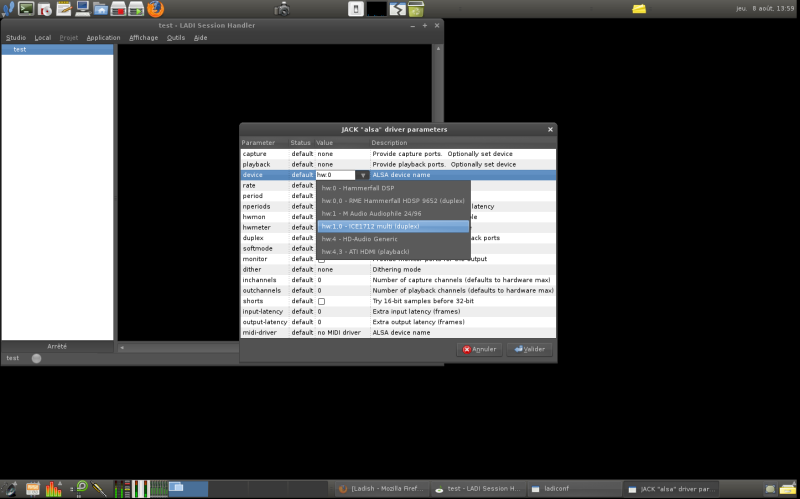Open the Aide menu
The image size is (800, 499).
click(x=201, y=38)
